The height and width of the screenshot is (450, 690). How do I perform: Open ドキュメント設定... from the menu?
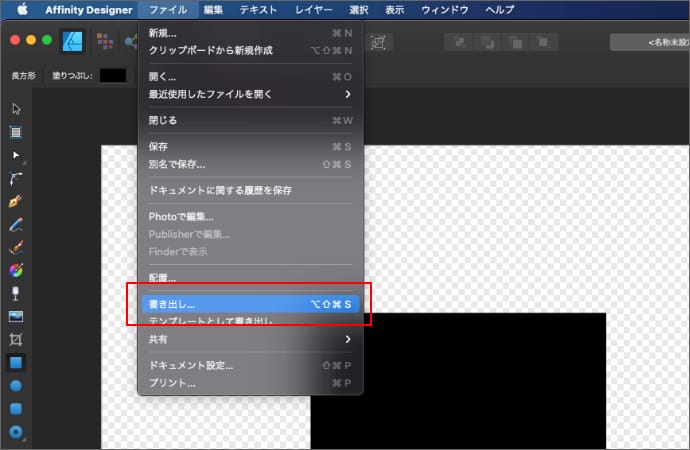coord(250,365)
